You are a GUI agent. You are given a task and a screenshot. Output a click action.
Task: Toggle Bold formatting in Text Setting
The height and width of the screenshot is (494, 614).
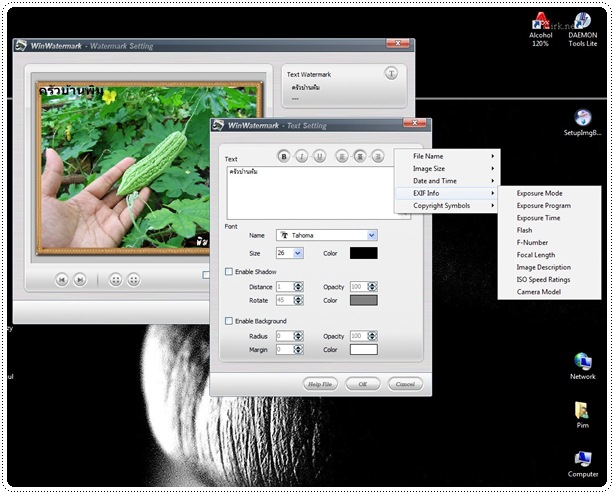point(284,157)
